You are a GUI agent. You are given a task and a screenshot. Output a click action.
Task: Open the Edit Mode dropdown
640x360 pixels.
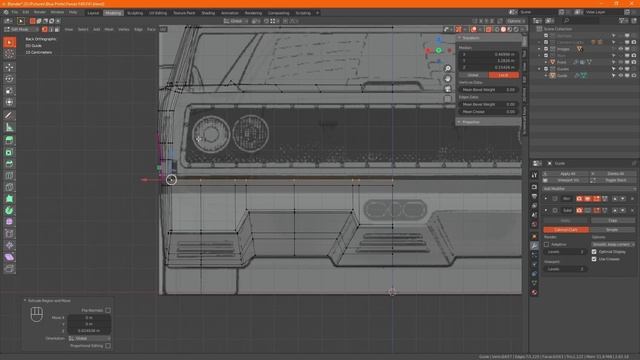21,29
